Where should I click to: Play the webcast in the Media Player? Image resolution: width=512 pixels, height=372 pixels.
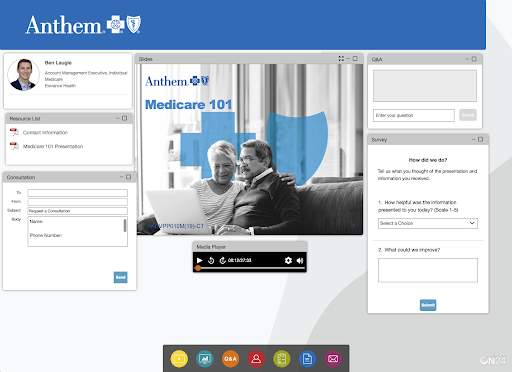tap(200, 260)
